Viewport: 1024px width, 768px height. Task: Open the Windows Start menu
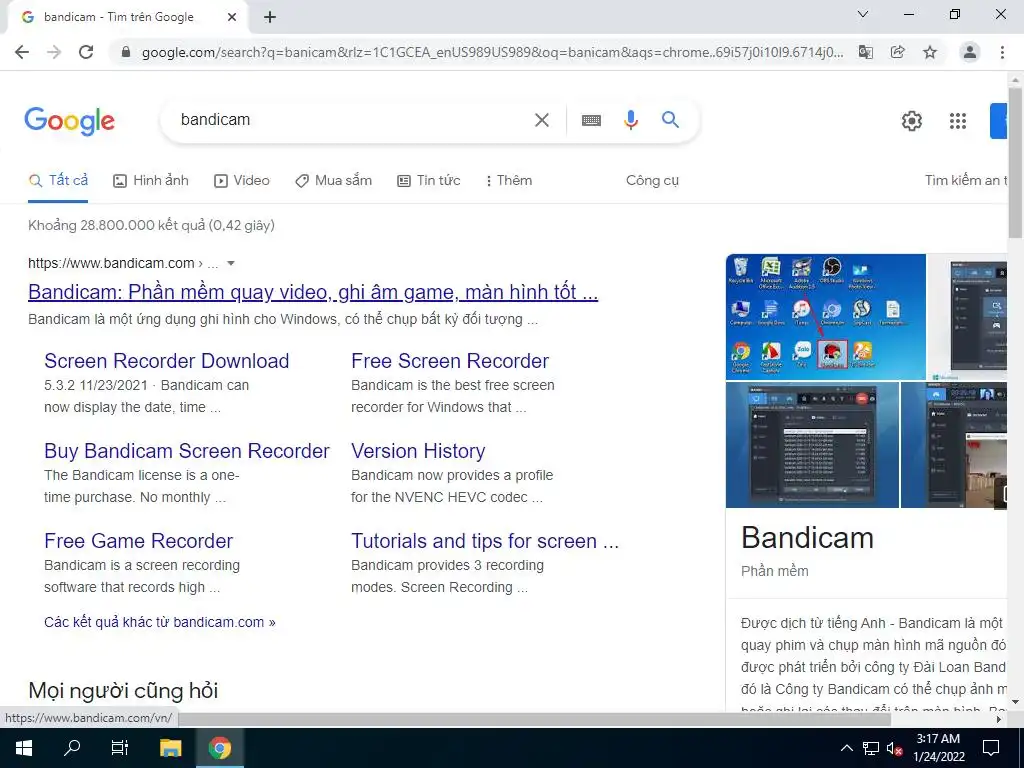tap(24, 748)
